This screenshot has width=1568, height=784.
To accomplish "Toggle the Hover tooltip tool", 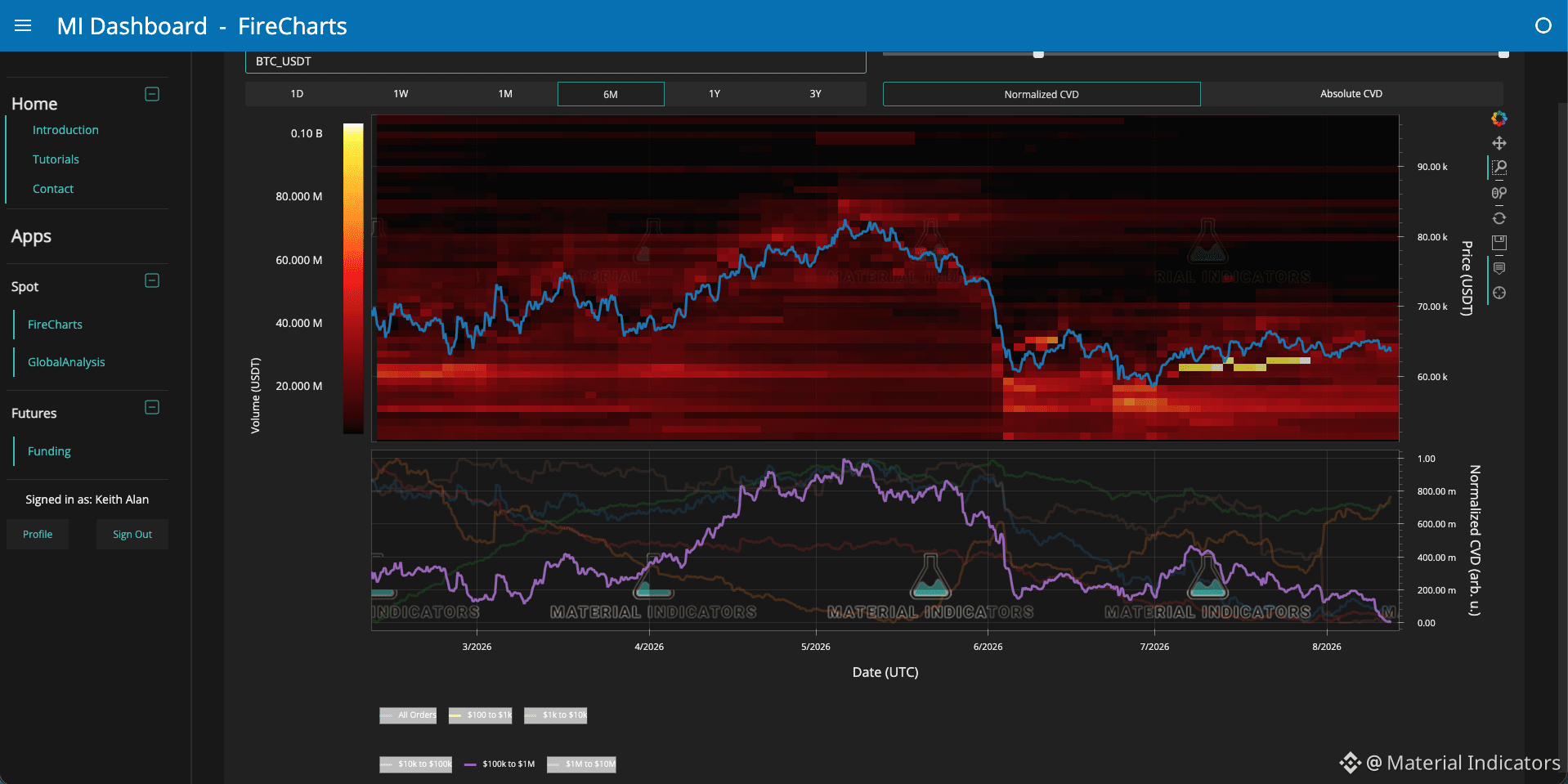I will (x=1499, y=268).
